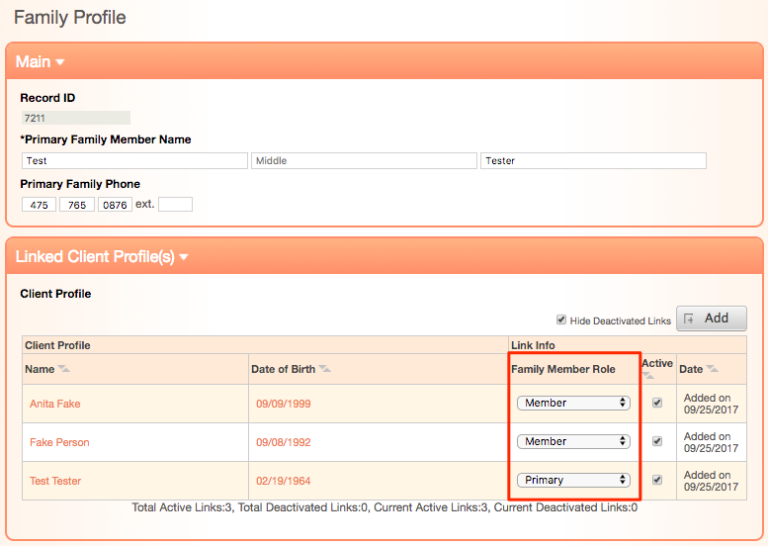Uncheck Active checkbox for Fake Person
The height and width of the screenshot is (546, 768).
(657, 441)
